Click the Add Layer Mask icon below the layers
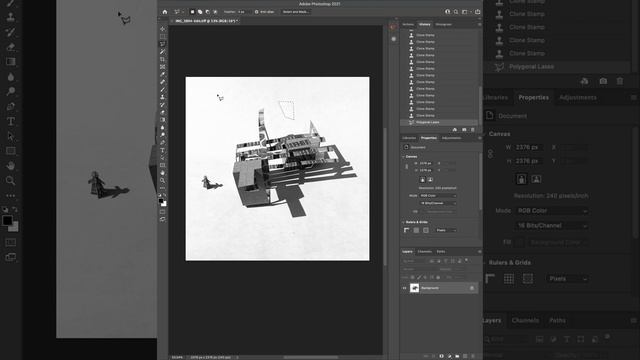 441,356
